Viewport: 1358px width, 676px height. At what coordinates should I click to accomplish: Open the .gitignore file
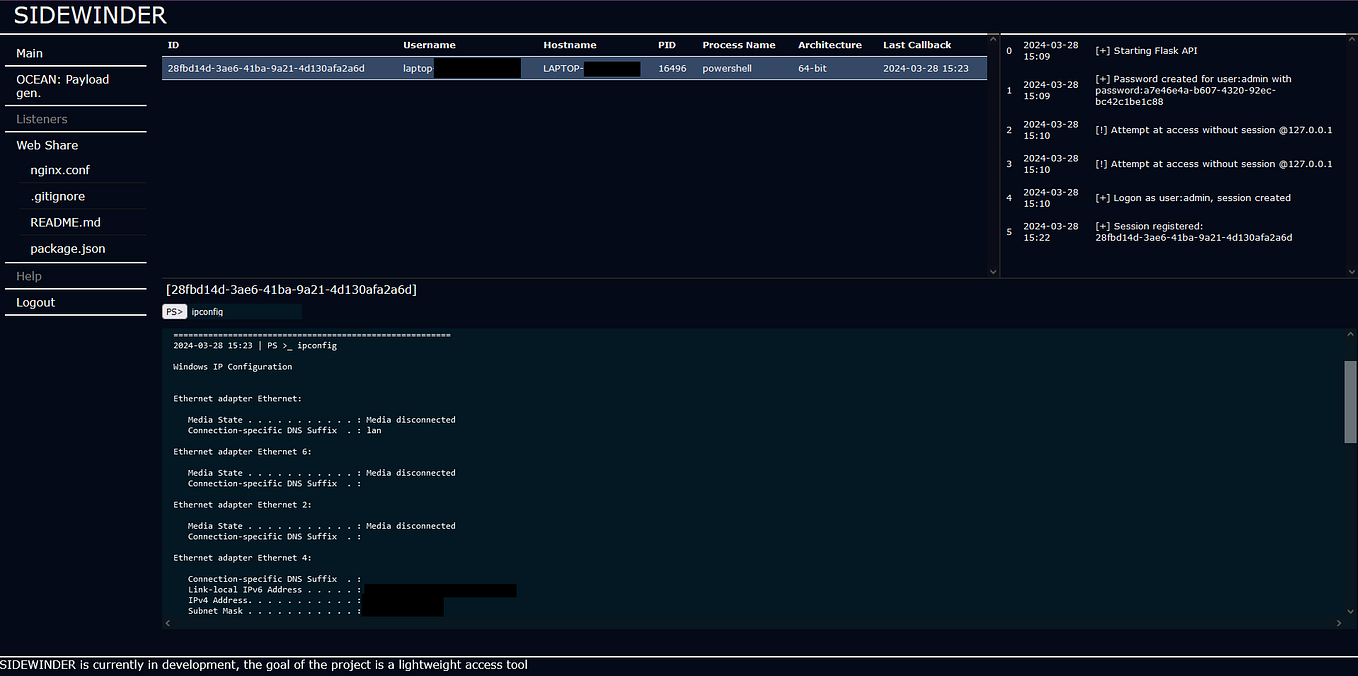[56, 196]
